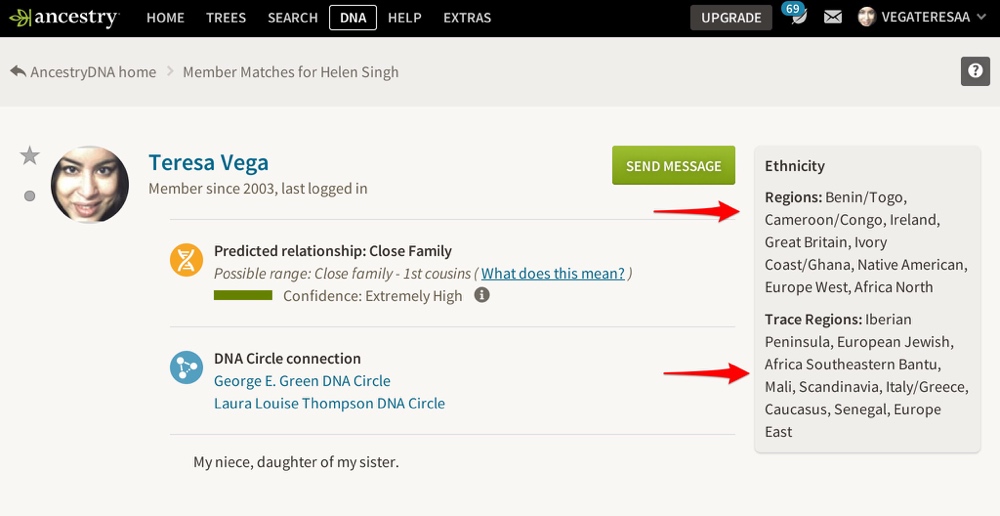
Task: Click the Ancestry leaf logo
Action: 18,18
